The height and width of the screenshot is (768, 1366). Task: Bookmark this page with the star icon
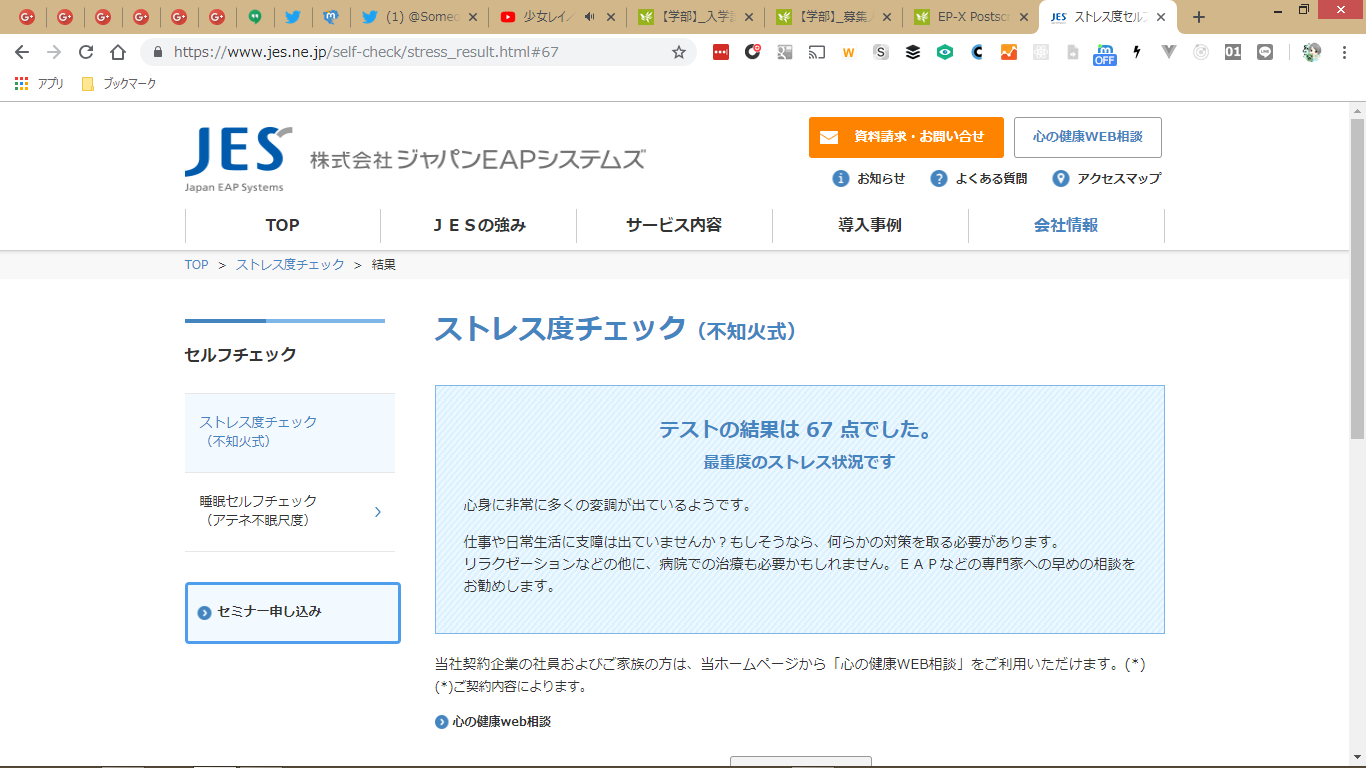[x=679, y=52]
